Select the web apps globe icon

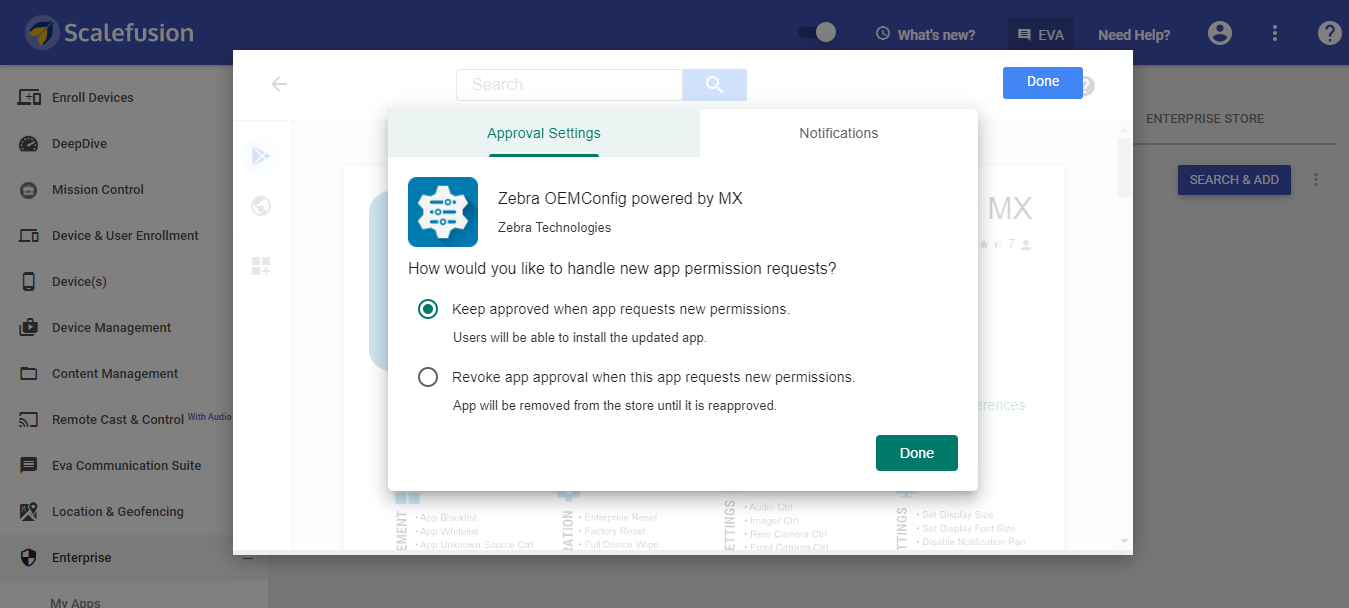tap(261, 206)
